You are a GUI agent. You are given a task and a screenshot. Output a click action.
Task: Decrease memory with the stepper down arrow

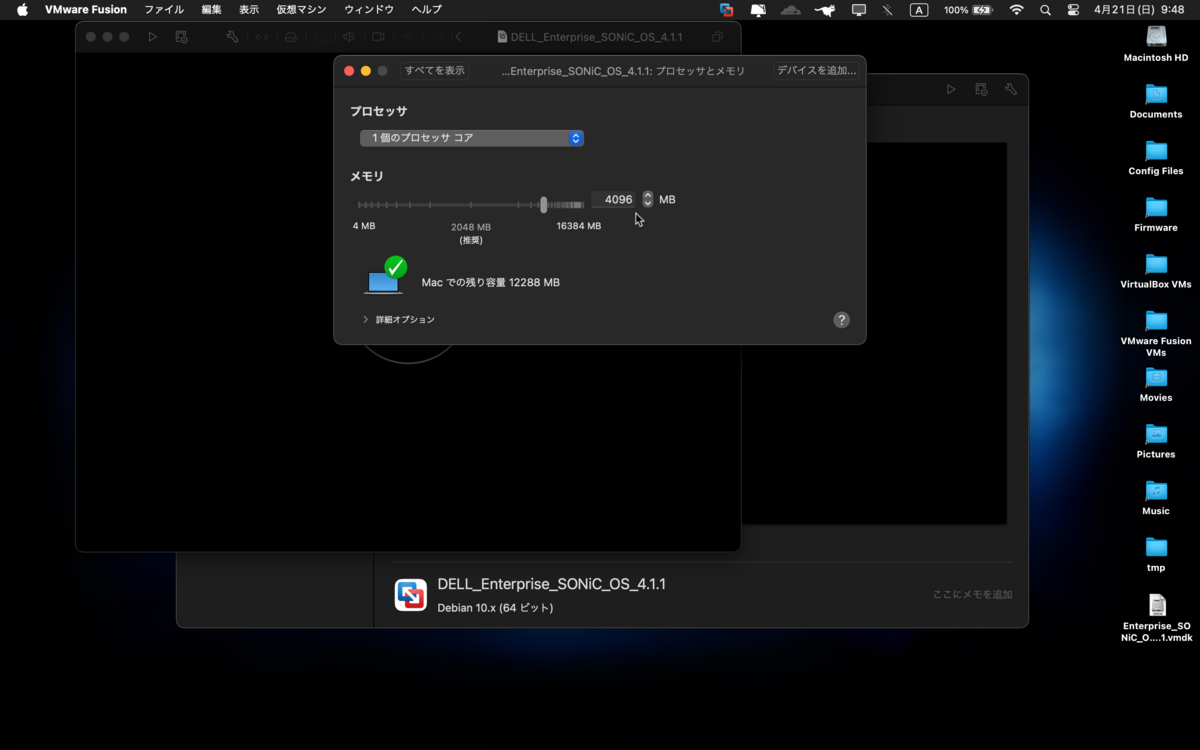click(x=648, y=204)
